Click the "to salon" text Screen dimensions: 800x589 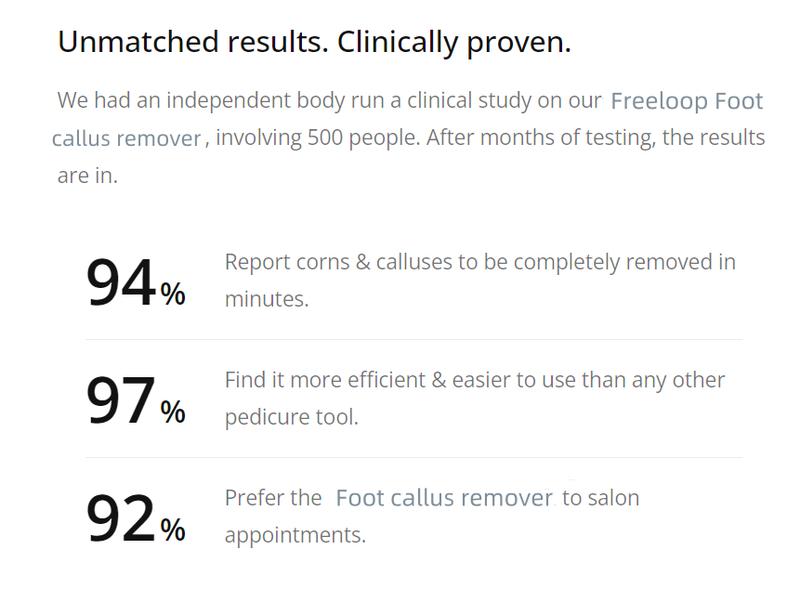coord(601,498)
